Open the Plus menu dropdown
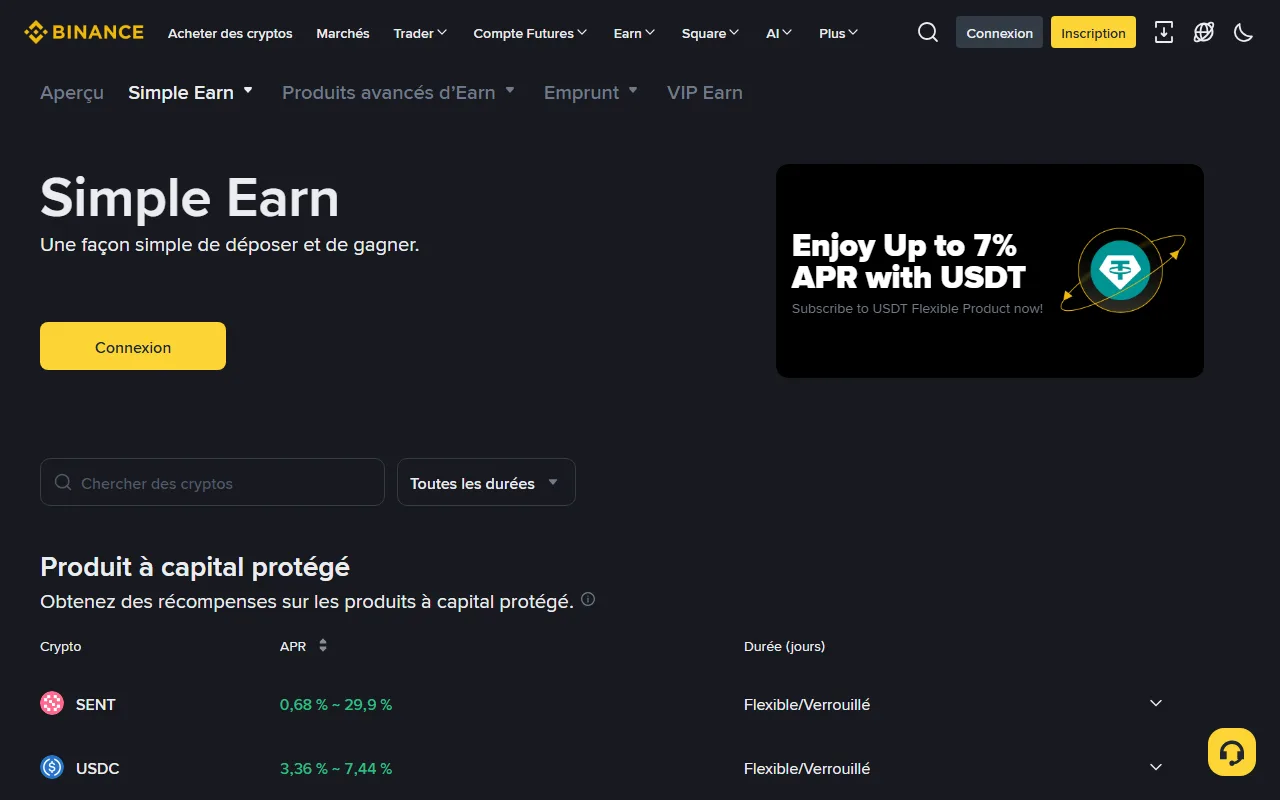The width and height of the screenshot is (1280, 800). (838, 33)
